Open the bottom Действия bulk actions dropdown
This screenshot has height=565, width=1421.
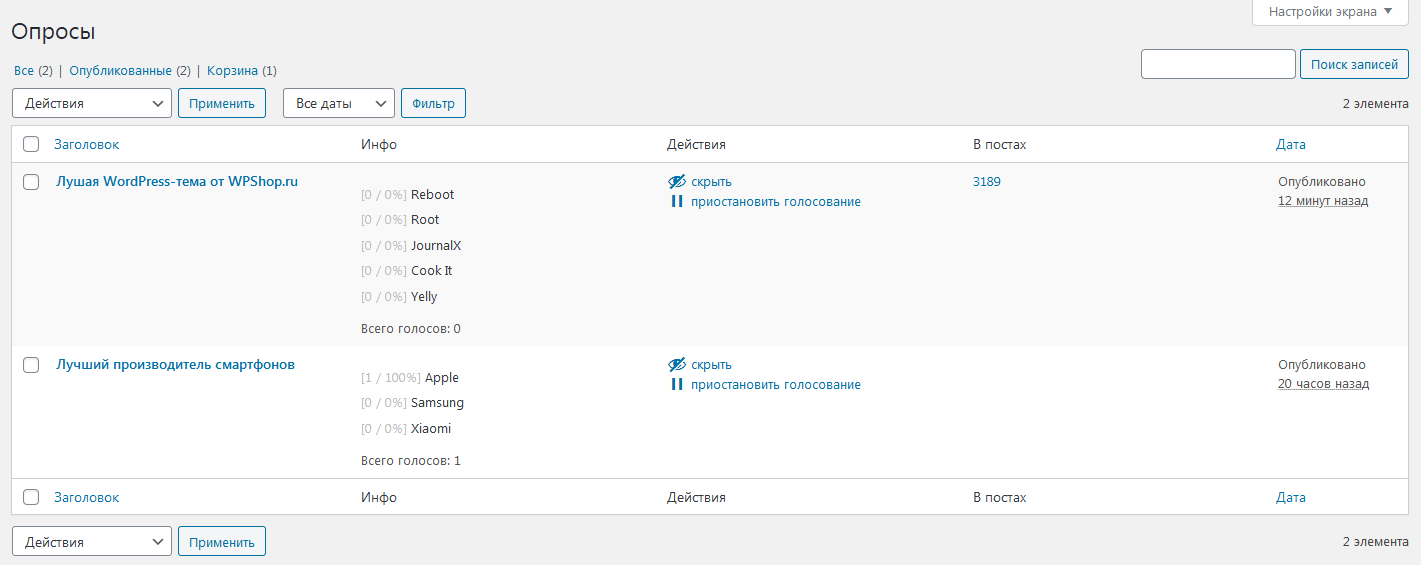(92, 542)
